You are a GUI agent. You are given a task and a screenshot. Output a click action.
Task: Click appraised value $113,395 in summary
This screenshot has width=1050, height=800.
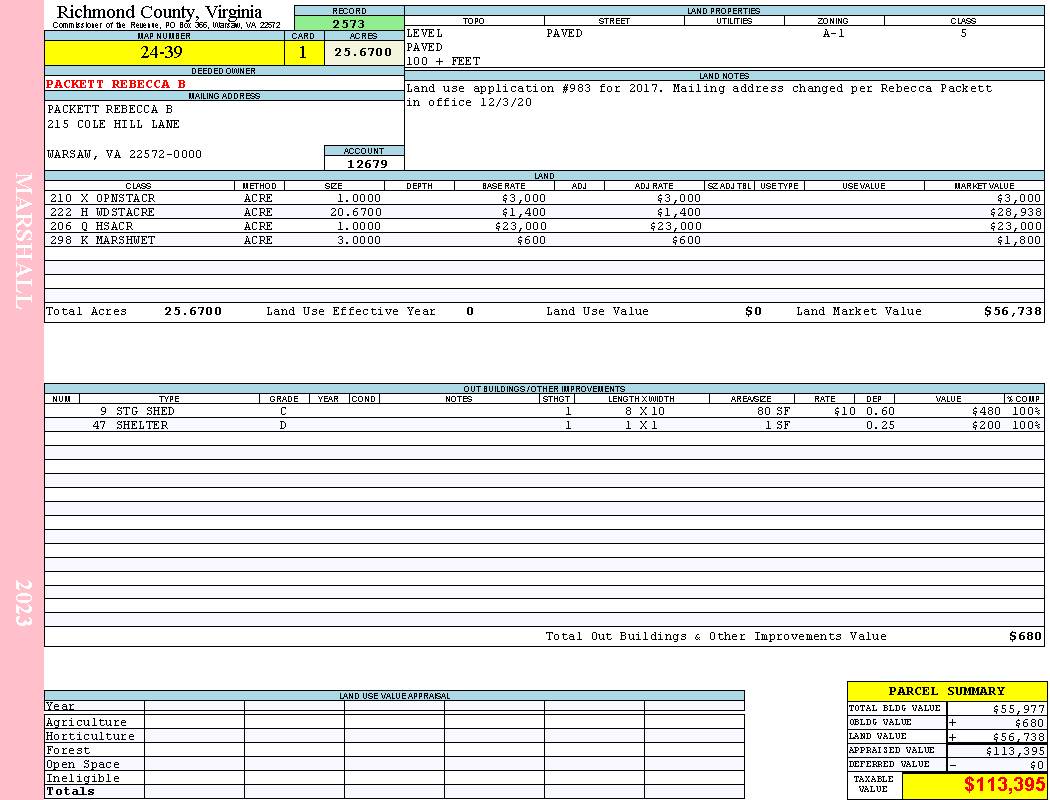1015,751
